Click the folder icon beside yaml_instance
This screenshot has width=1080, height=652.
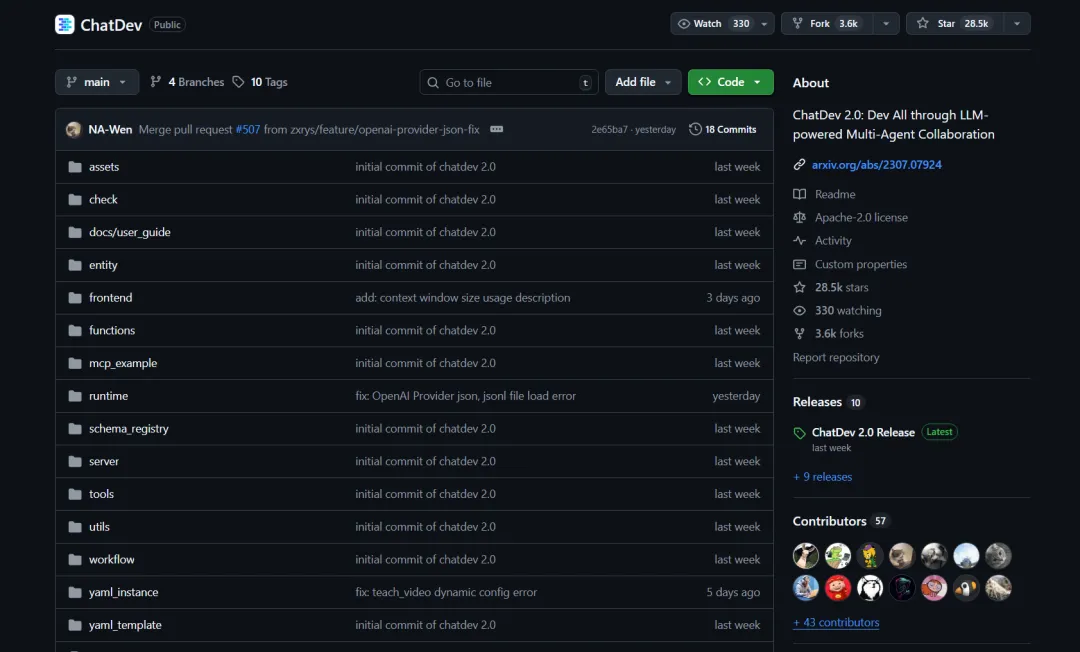tap(75, 592)
